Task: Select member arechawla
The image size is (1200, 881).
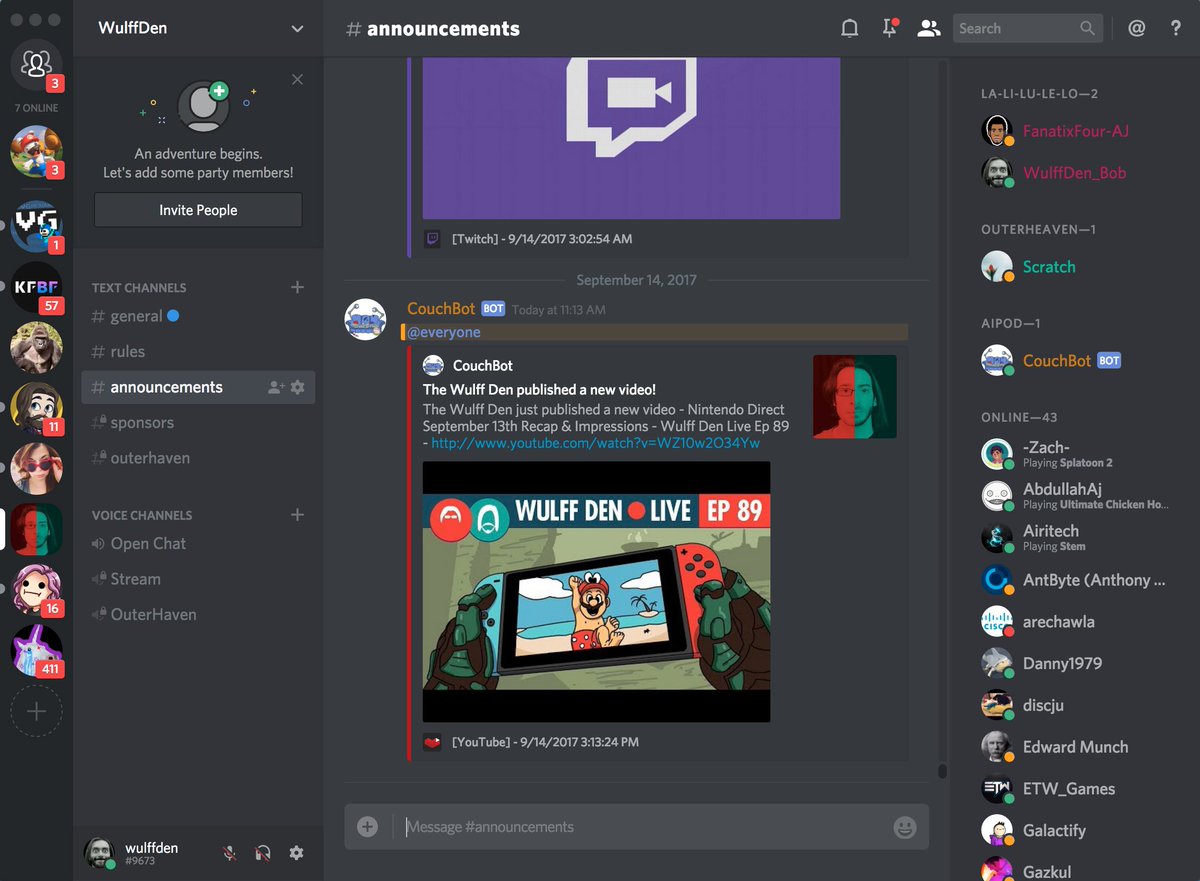Action: click(1068, 622)
